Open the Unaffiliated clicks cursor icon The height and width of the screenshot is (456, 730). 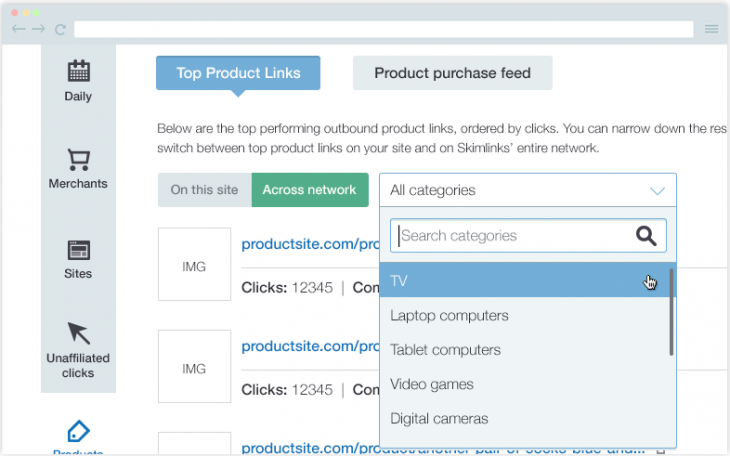pyautogui.click(x=78, y=334)
